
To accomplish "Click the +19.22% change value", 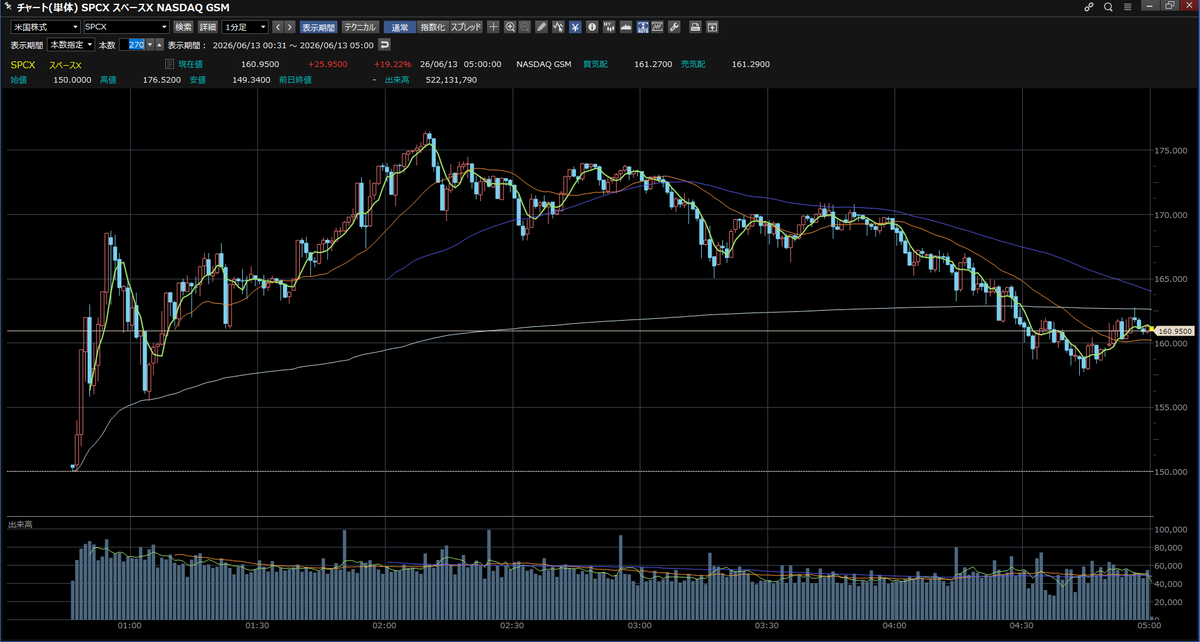I will tap(392, 64).
